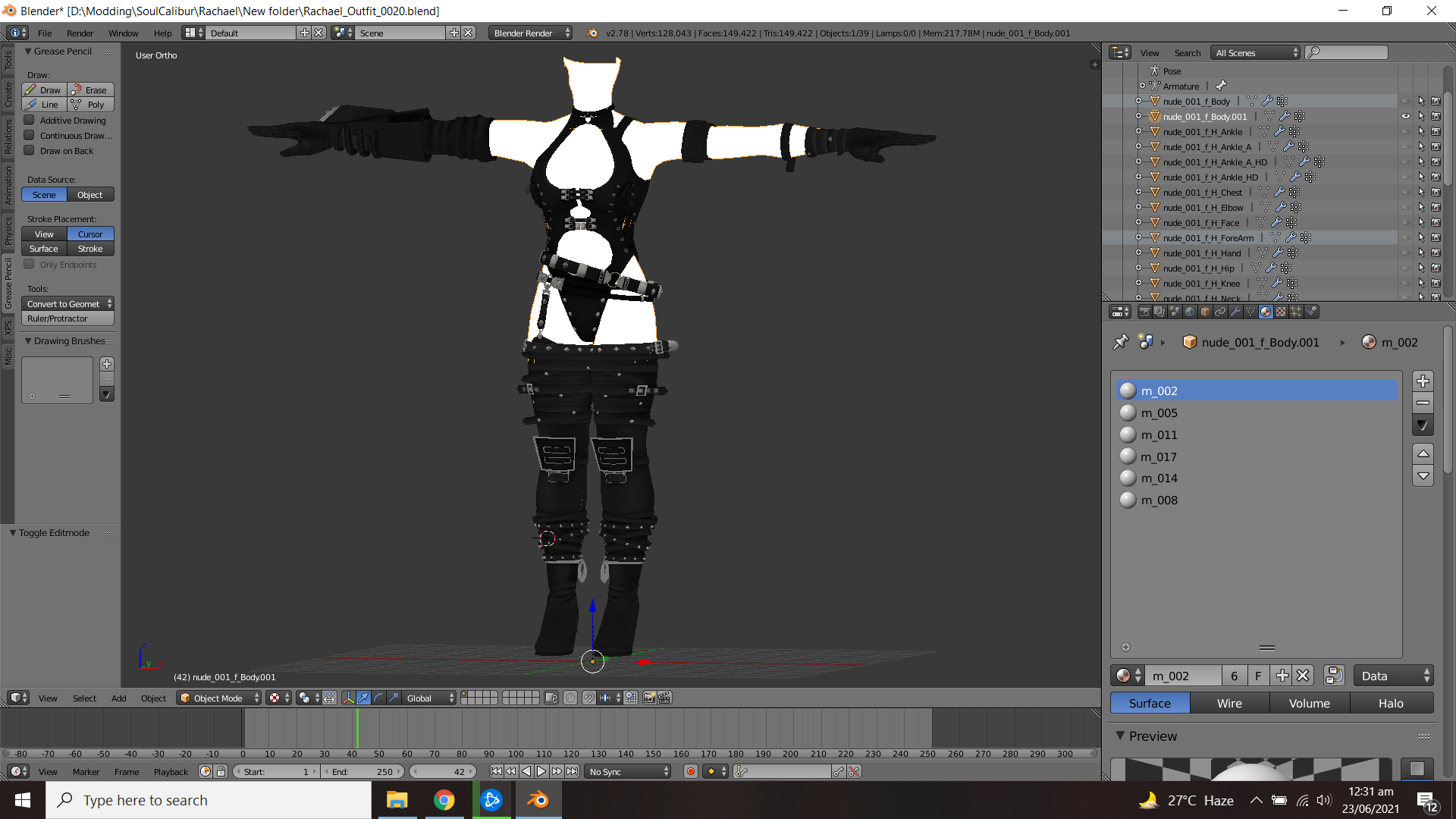1456x819 pixels.
Task: Open the Texture properties tab
Action: (x=1281, y=312)
